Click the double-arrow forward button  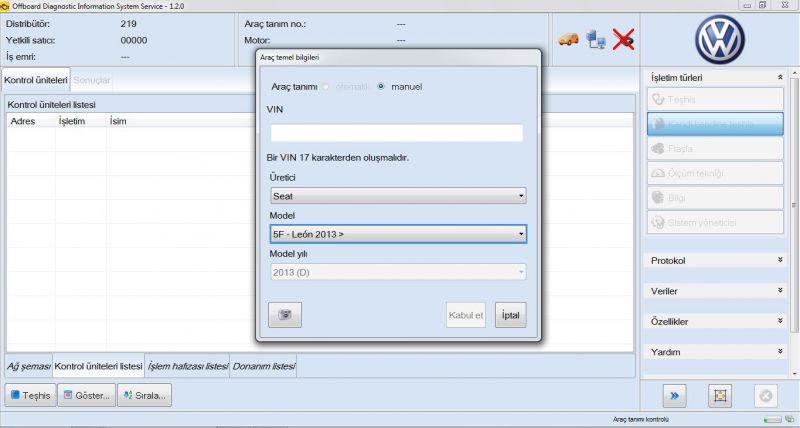pyautogui.click(x=674, y=395)
